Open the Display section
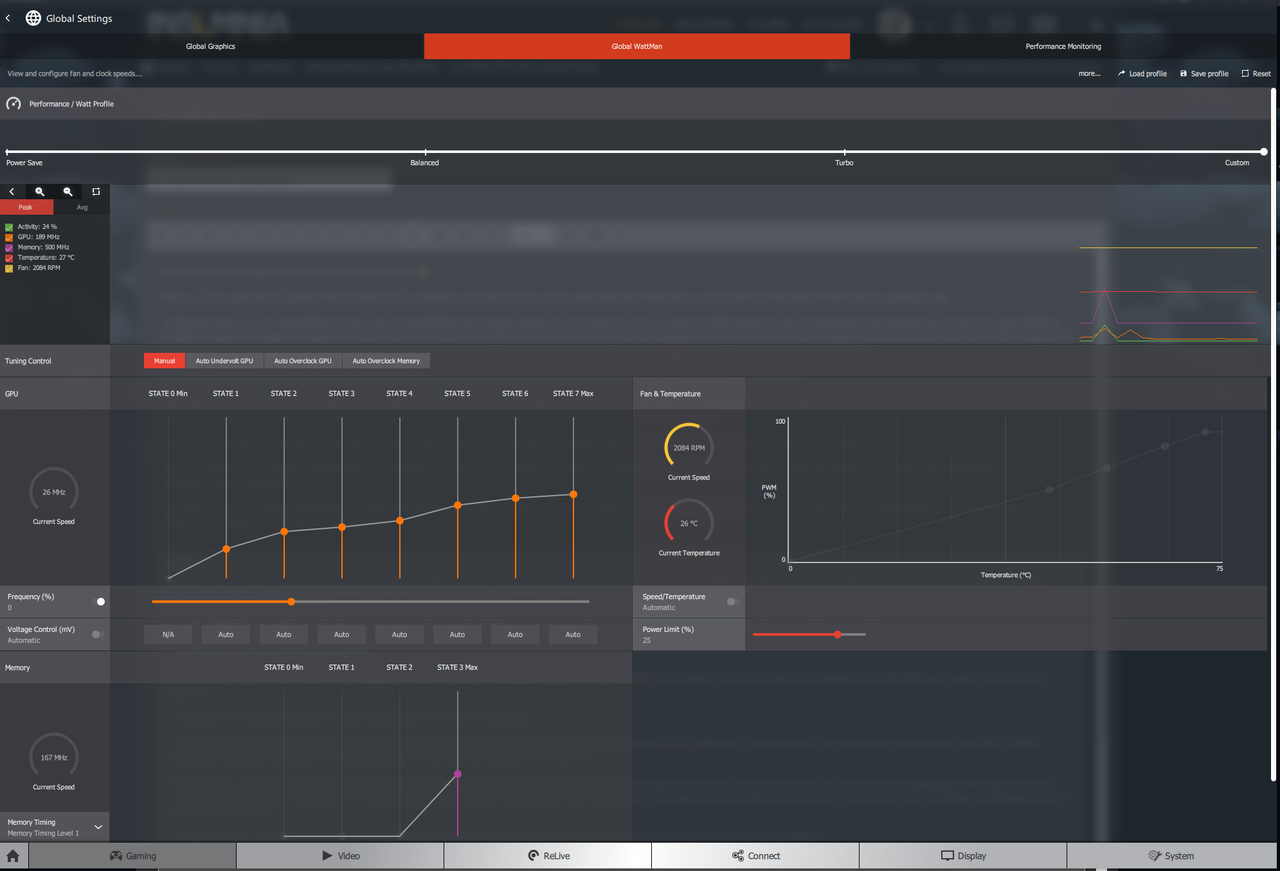 pyautogui.click(x=963, y=856)
